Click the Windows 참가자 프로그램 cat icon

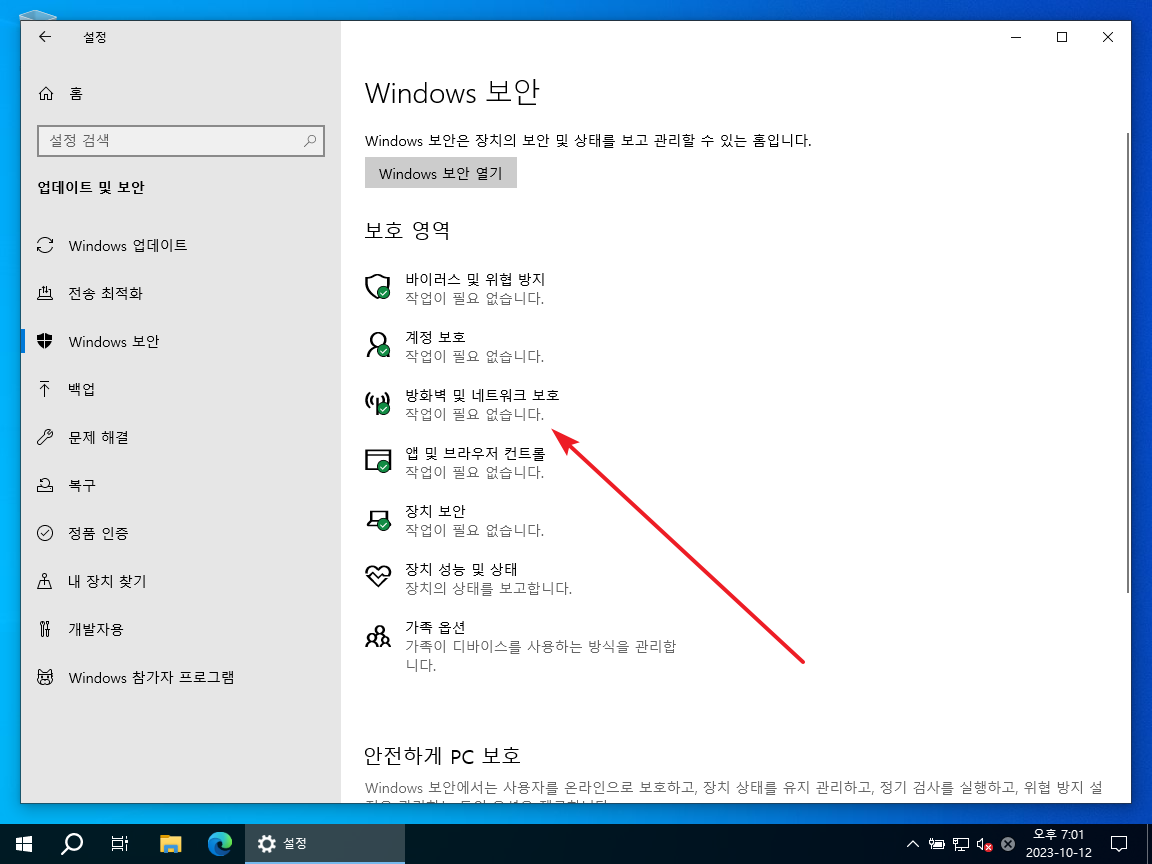pyautogui.click(x=45, y=677)
